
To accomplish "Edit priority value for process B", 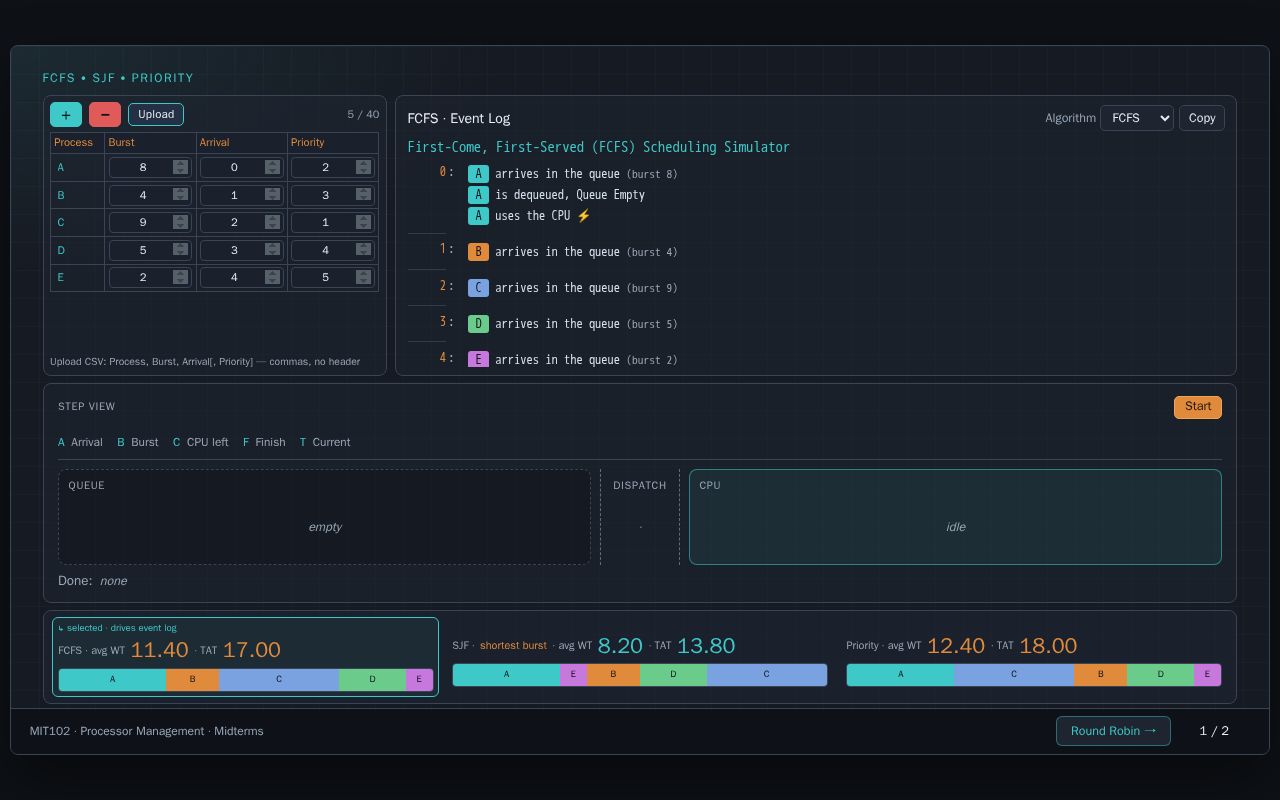I will pos(333,195).
